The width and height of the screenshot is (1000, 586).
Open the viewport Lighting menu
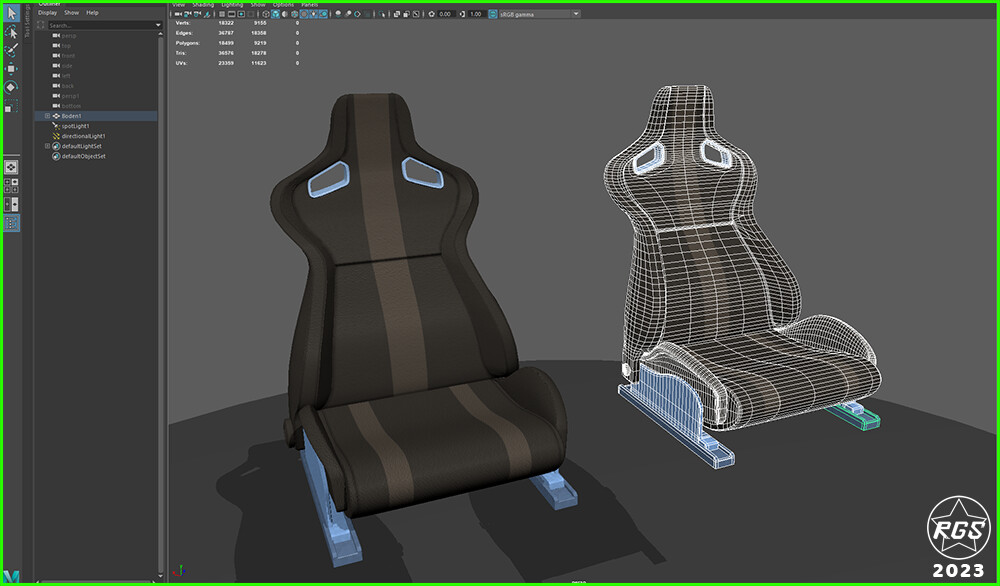coord(232,4)
